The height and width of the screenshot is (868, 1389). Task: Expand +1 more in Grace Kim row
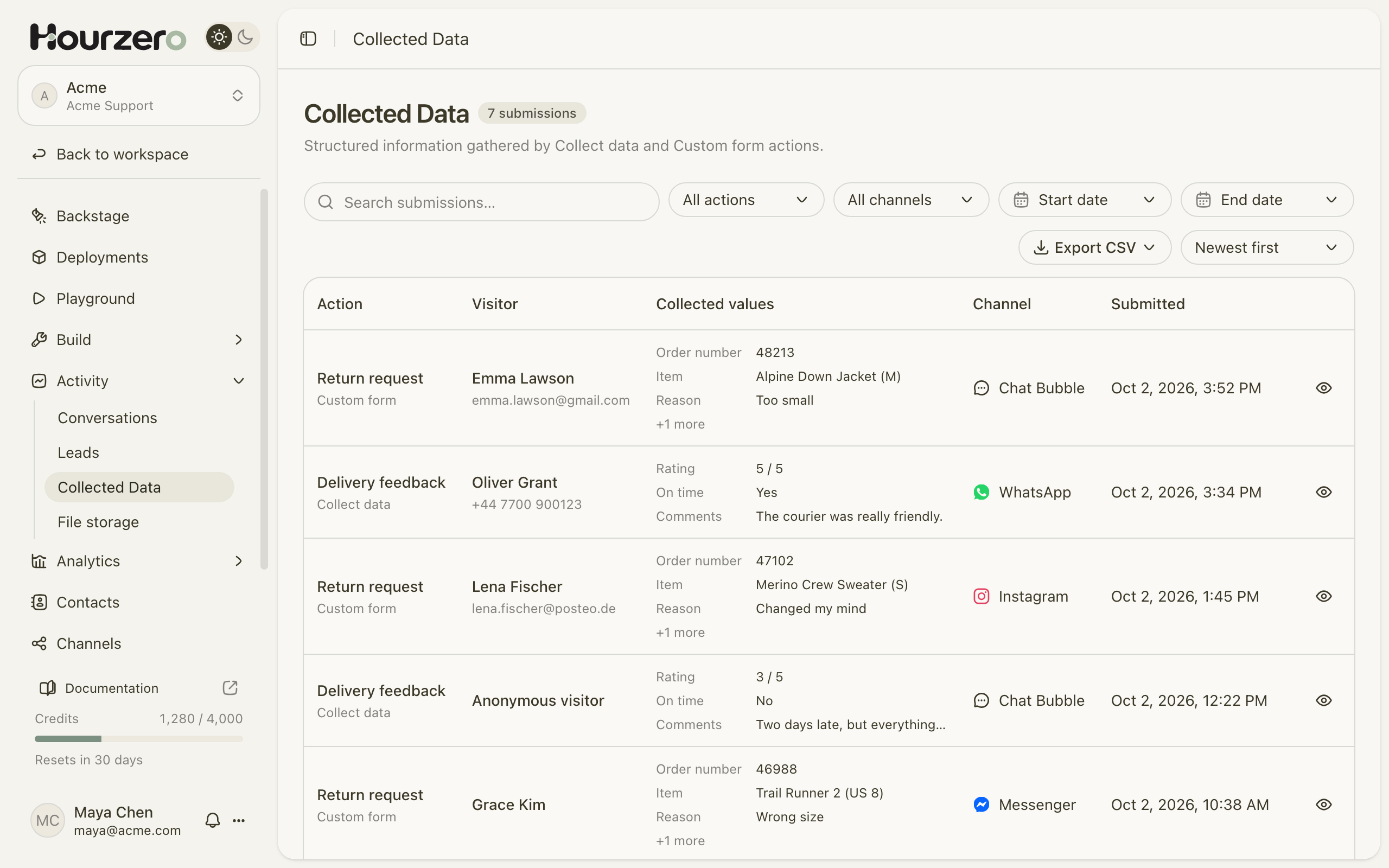(680, 841)
